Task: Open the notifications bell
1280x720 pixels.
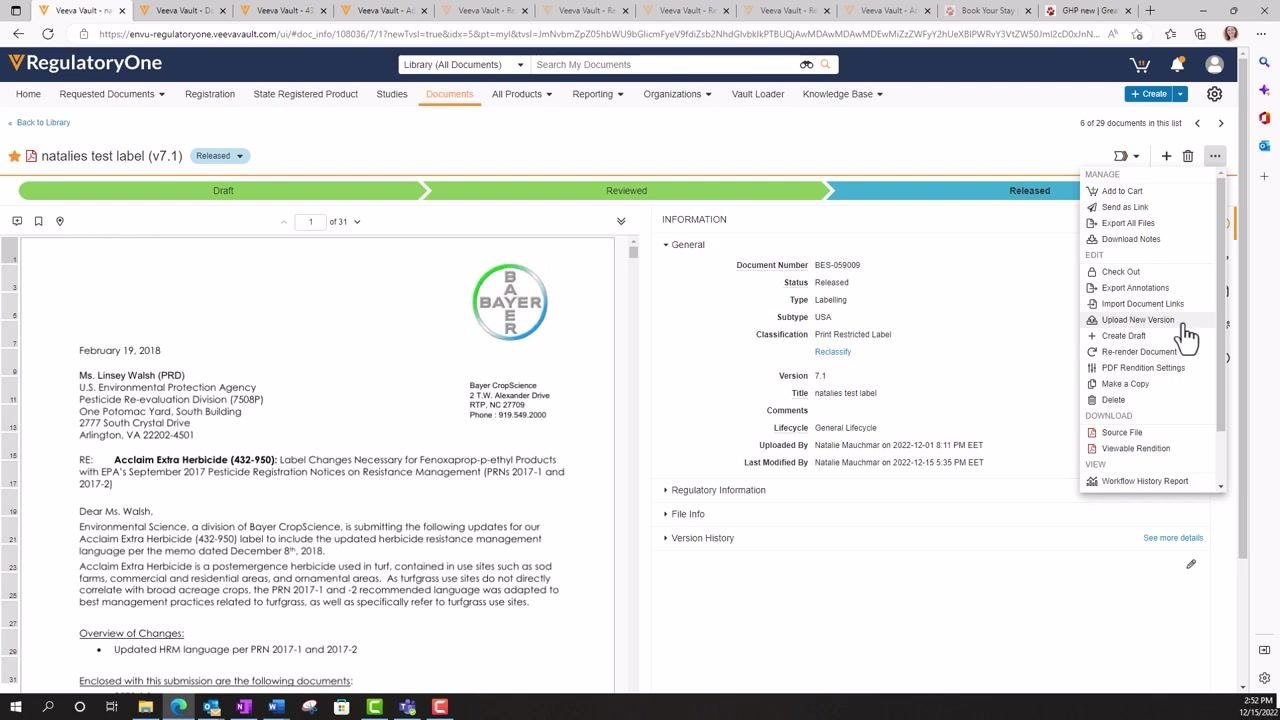Action: [x=1177, y=65]
